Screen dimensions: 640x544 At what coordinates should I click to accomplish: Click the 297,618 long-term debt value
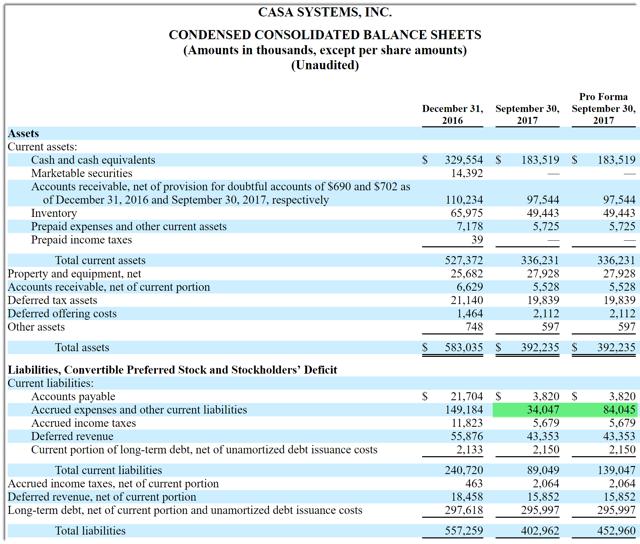[464, 511]
